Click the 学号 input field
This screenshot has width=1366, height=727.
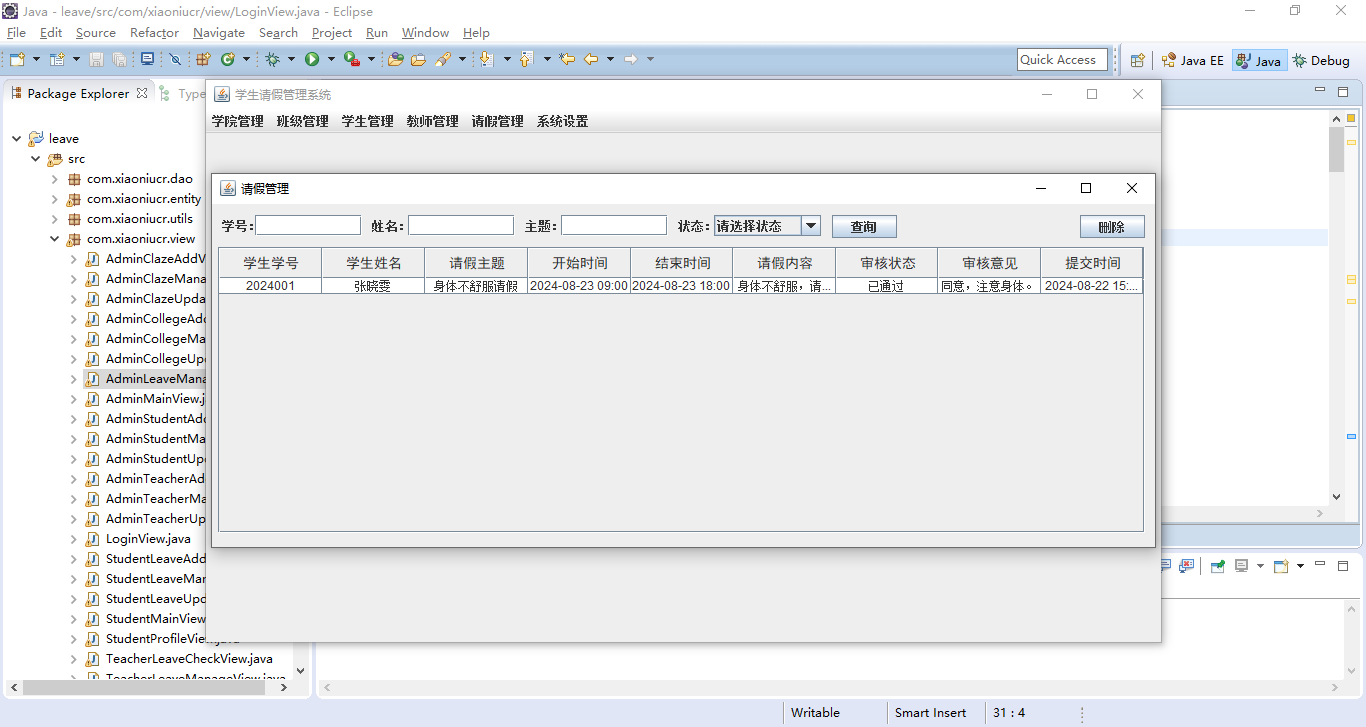[x=308, y=226]
